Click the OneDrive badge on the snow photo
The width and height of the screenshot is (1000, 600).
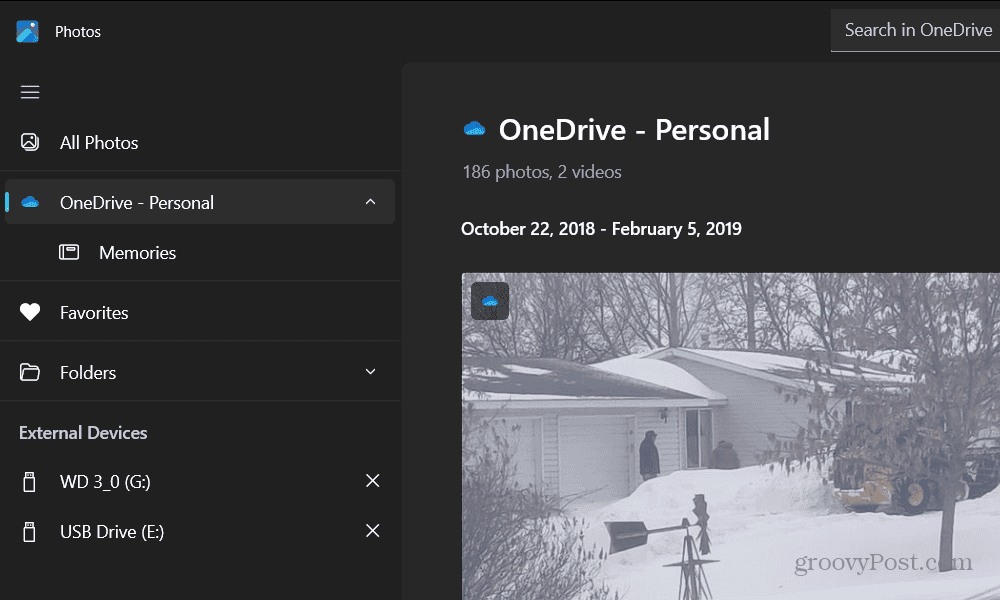coord(490,301)
